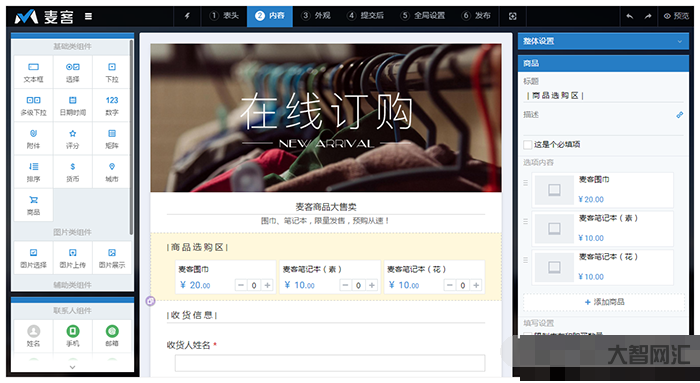Screen dimensions: 700x383
Task: Expand contact components list with bottom chevron
Action: [x=72, y=367]
